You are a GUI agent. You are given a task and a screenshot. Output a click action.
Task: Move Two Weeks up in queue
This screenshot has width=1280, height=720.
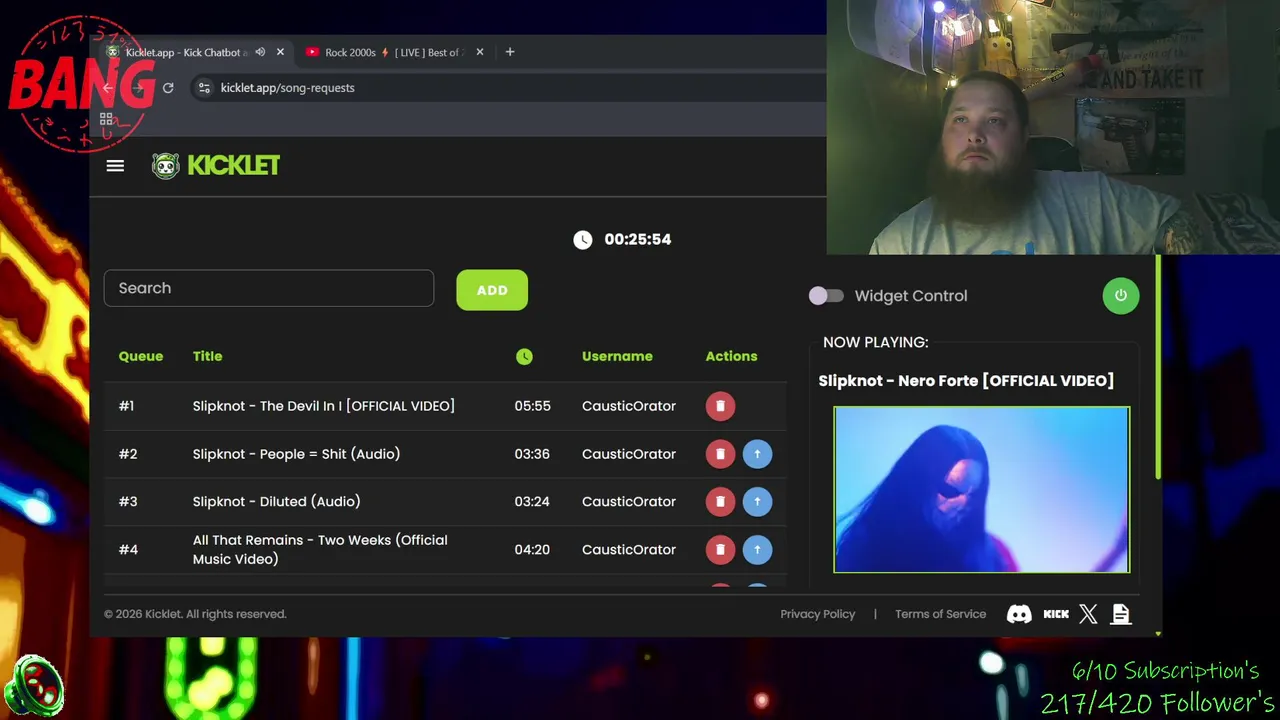[x=757, y=549]
